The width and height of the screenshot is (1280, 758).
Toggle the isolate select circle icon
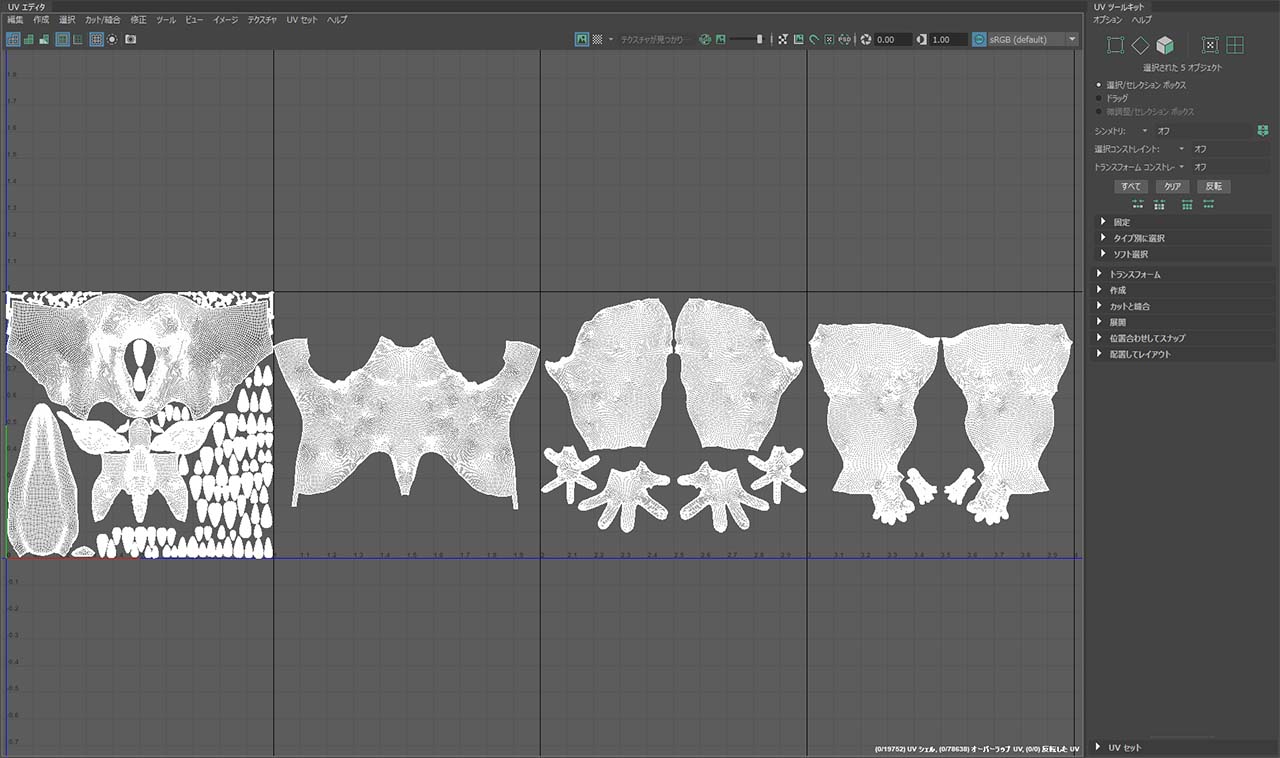coord(112,39)
